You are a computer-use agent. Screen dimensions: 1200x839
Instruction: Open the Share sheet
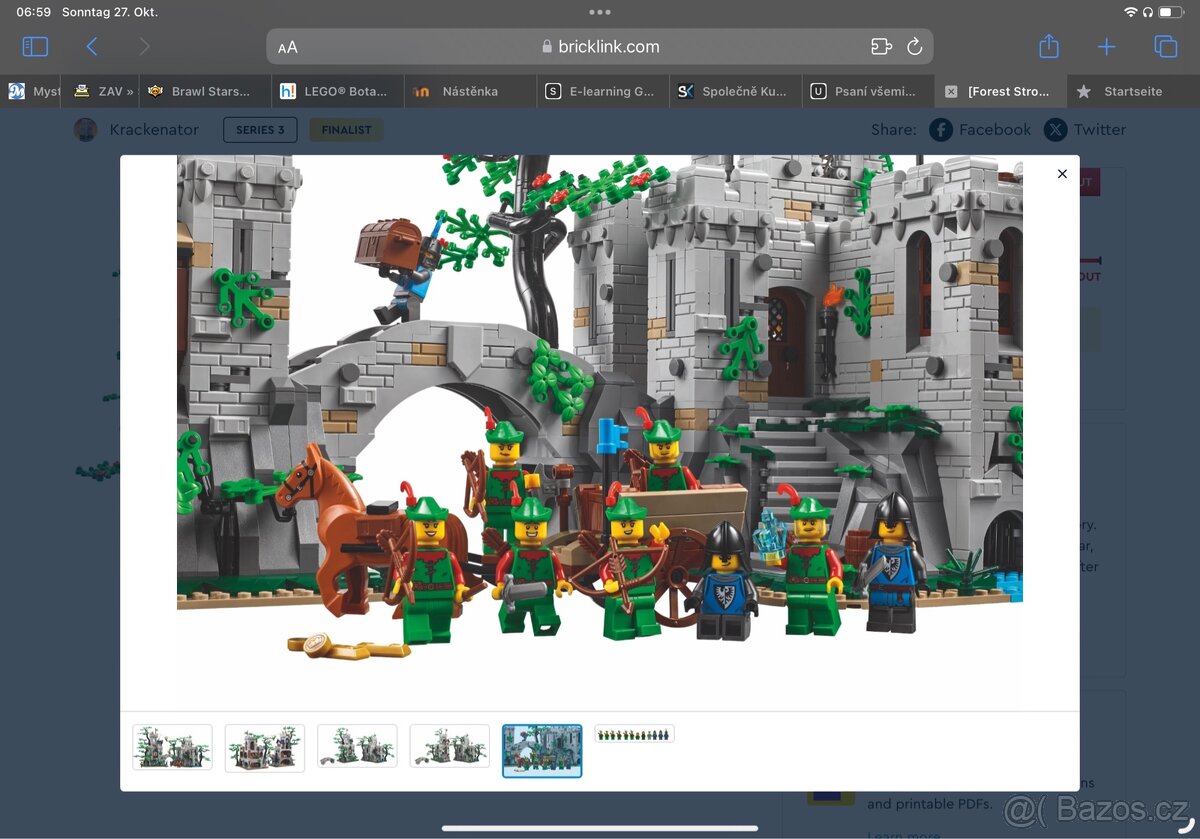(x=1048, y=46)
